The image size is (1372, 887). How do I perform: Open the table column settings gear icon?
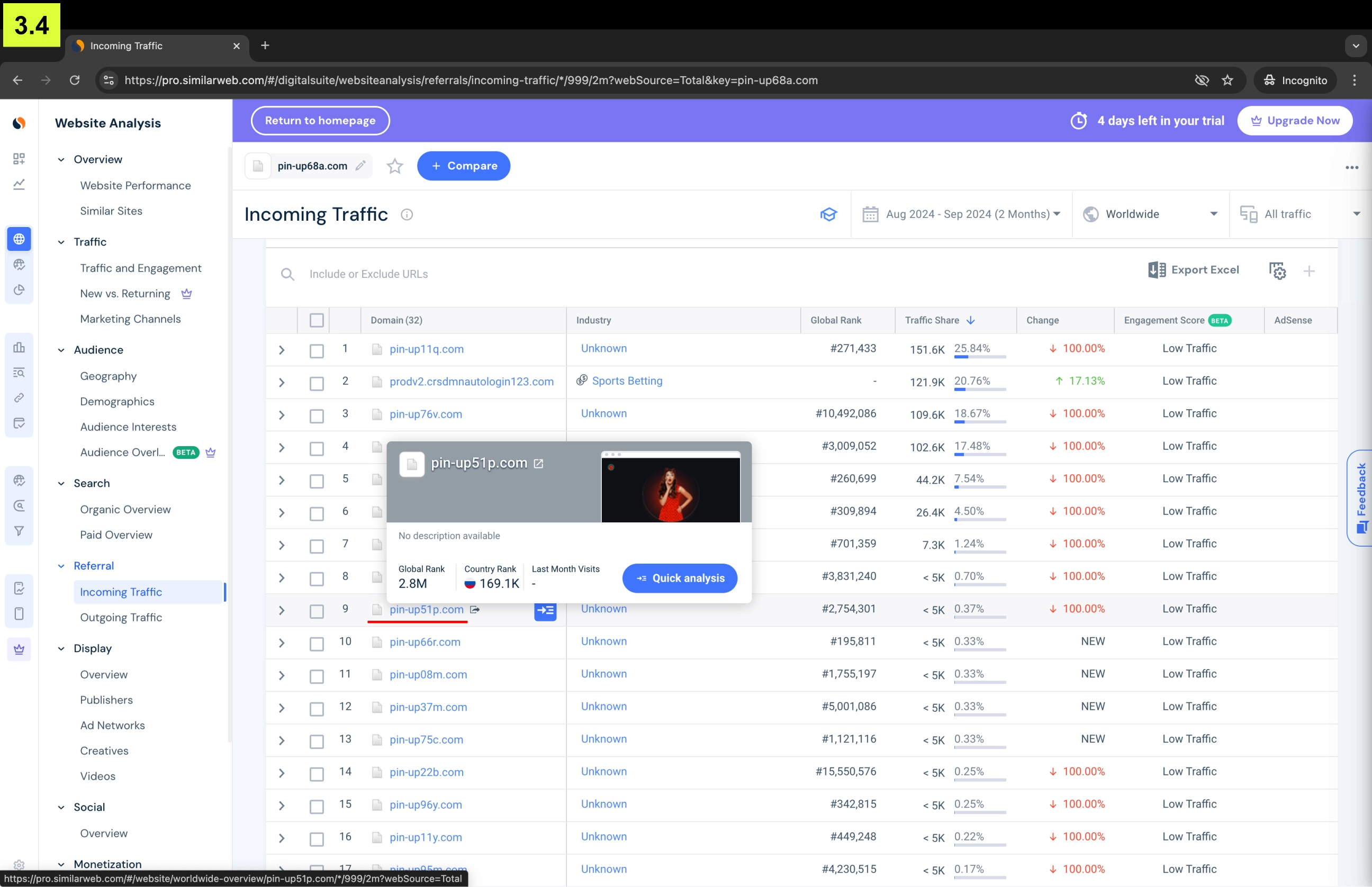pos(1277,271)
